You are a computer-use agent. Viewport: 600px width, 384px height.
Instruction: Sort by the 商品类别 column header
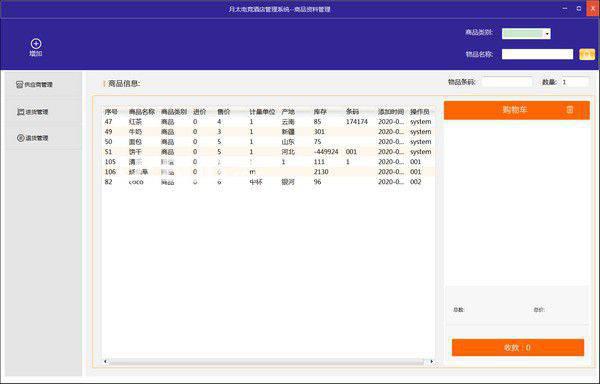(x=174, y=112)
